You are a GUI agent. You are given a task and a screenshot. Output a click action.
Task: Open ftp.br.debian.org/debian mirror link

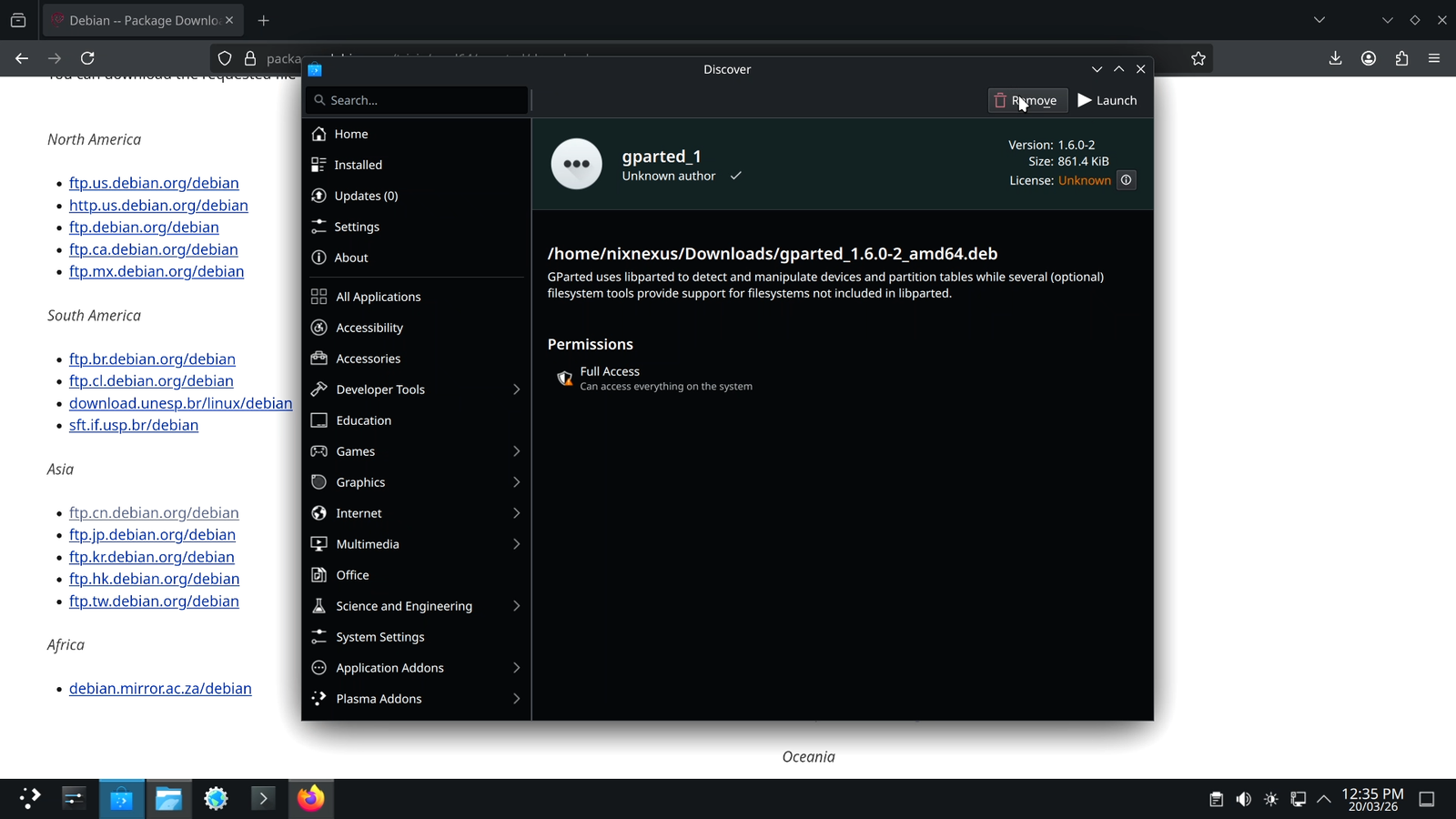click(x=152, y=359)
